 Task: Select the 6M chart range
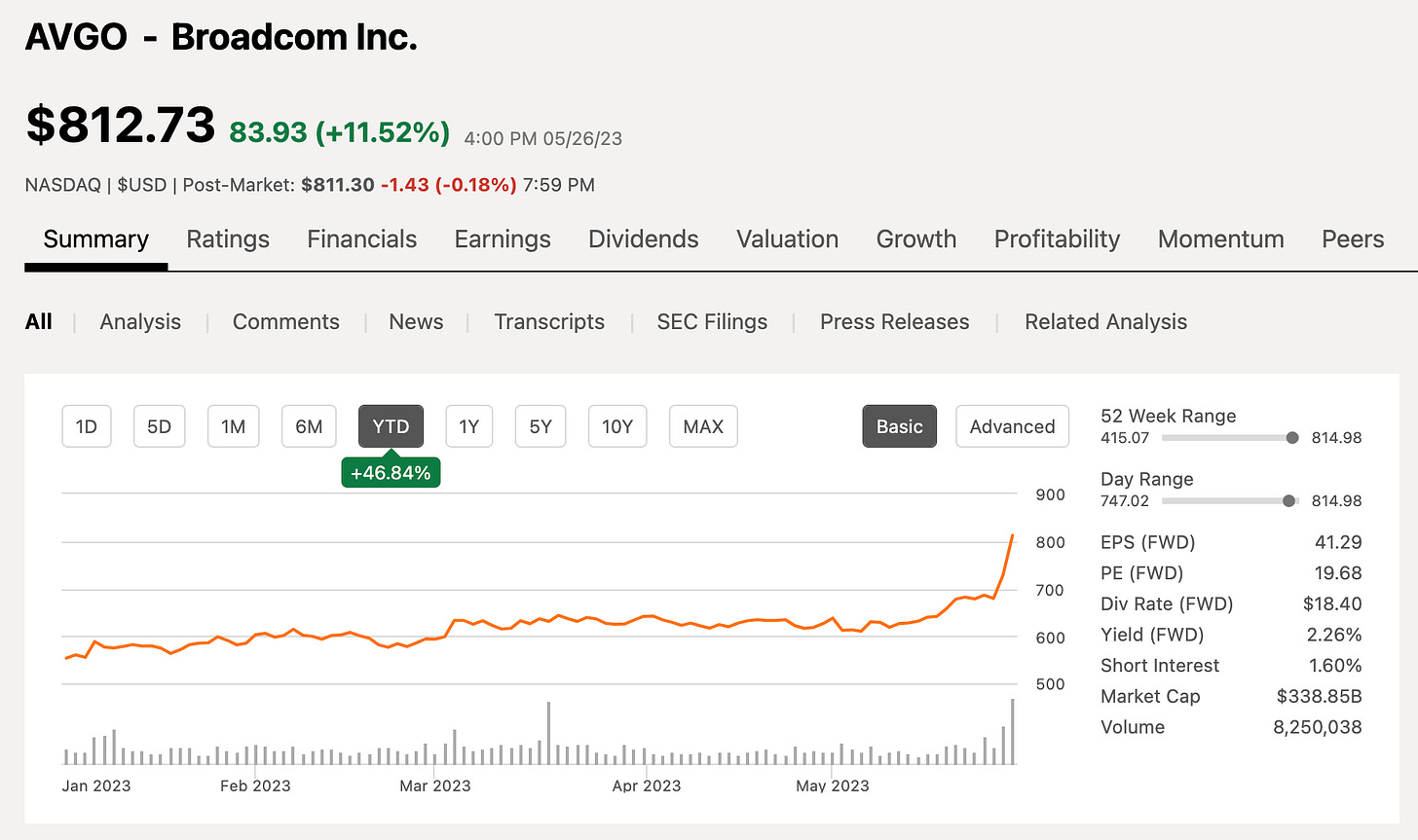(309, 426)
